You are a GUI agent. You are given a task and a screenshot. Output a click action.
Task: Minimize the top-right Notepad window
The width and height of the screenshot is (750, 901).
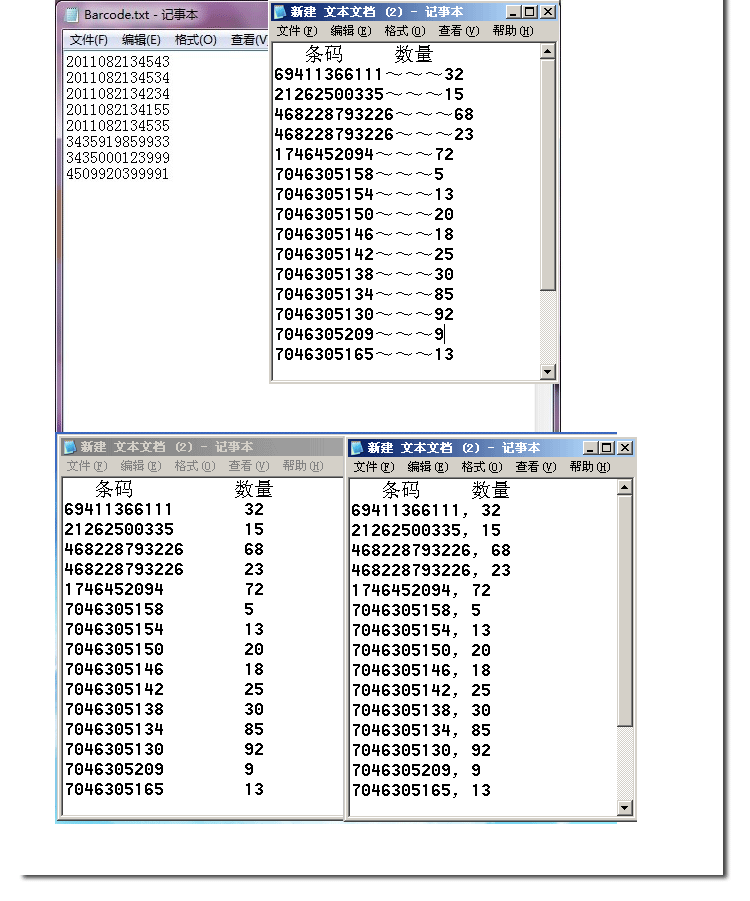(513, 11)
